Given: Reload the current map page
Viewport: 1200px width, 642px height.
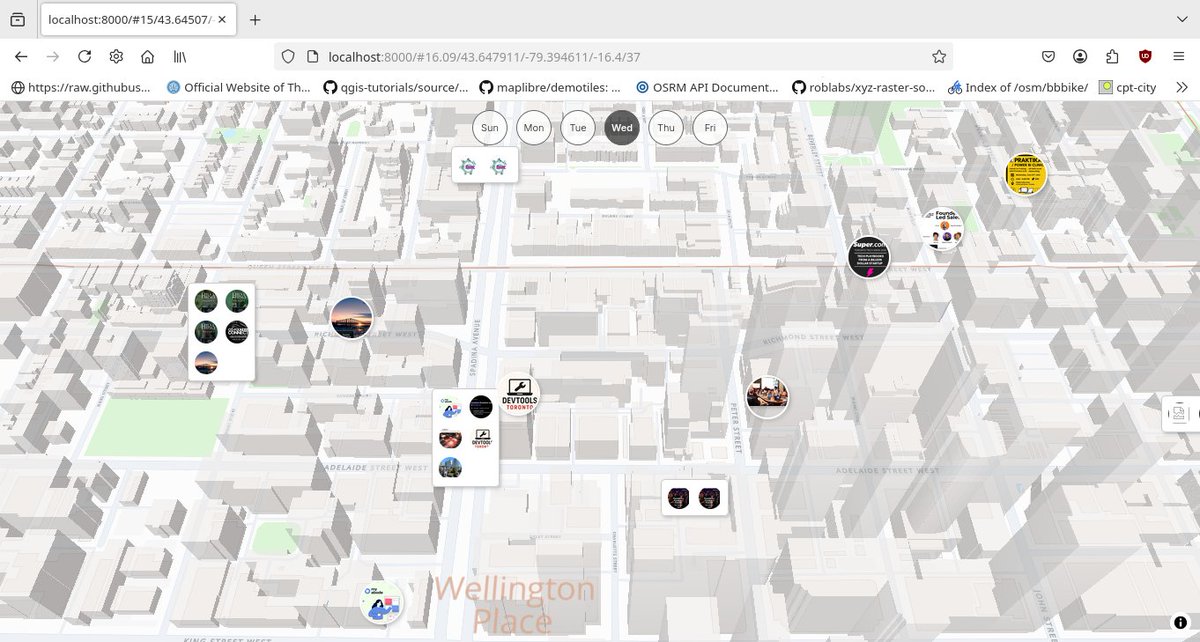Looking at the screenshot, I should point(85,57).
